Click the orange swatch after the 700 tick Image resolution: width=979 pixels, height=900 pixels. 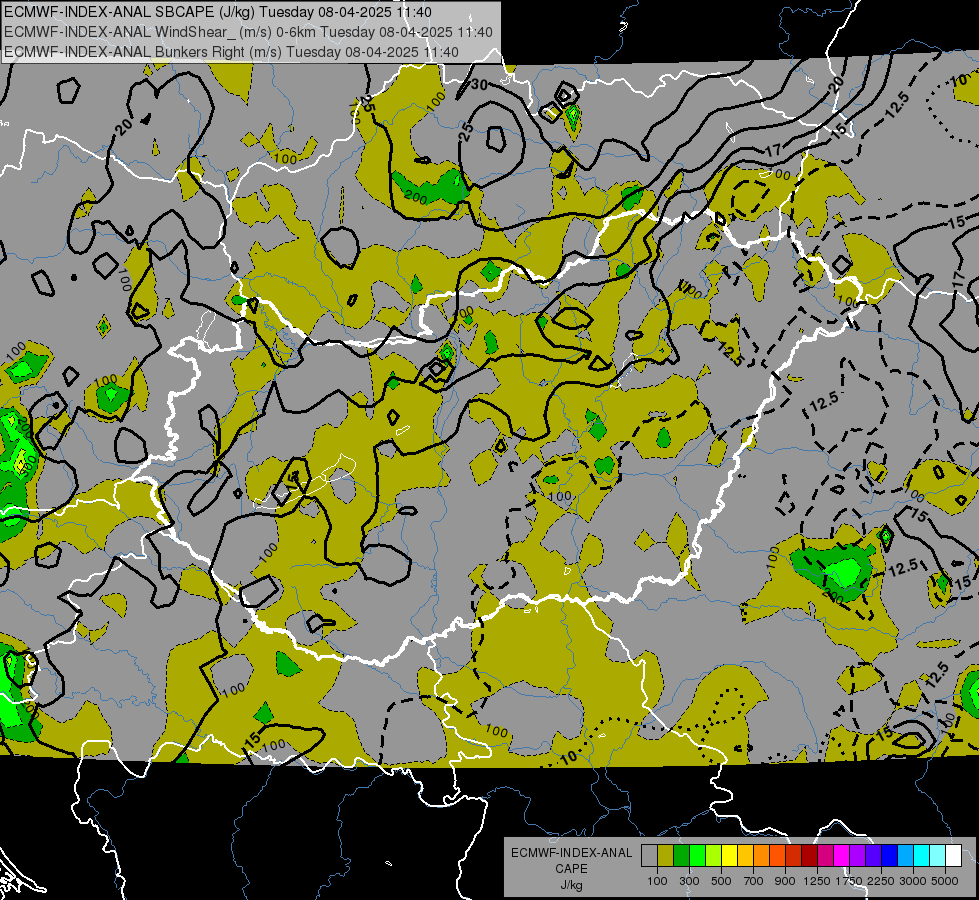coord(762,855)
